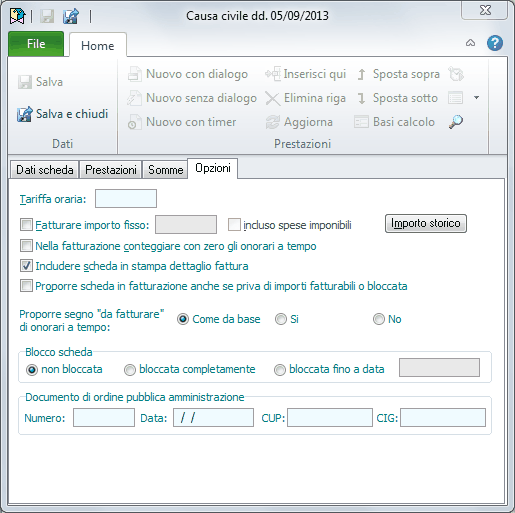Image resolution: width=515 pixels, height=513 pixels.
Task: Click the Elimina riga X icon
Action: coord(273,99)
